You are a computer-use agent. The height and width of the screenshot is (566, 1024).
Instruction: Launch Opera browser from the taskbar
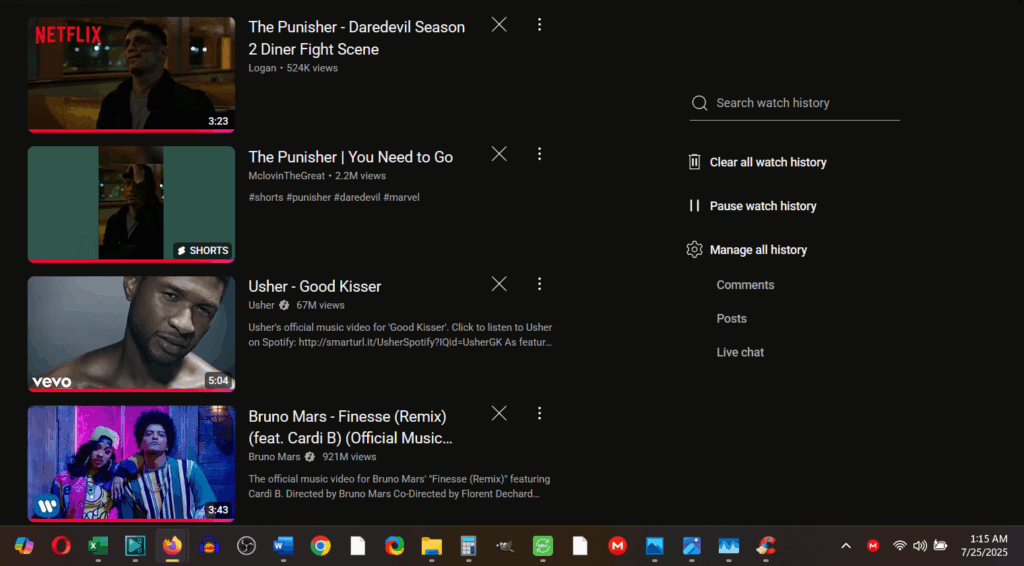click(x=61, y=546)
